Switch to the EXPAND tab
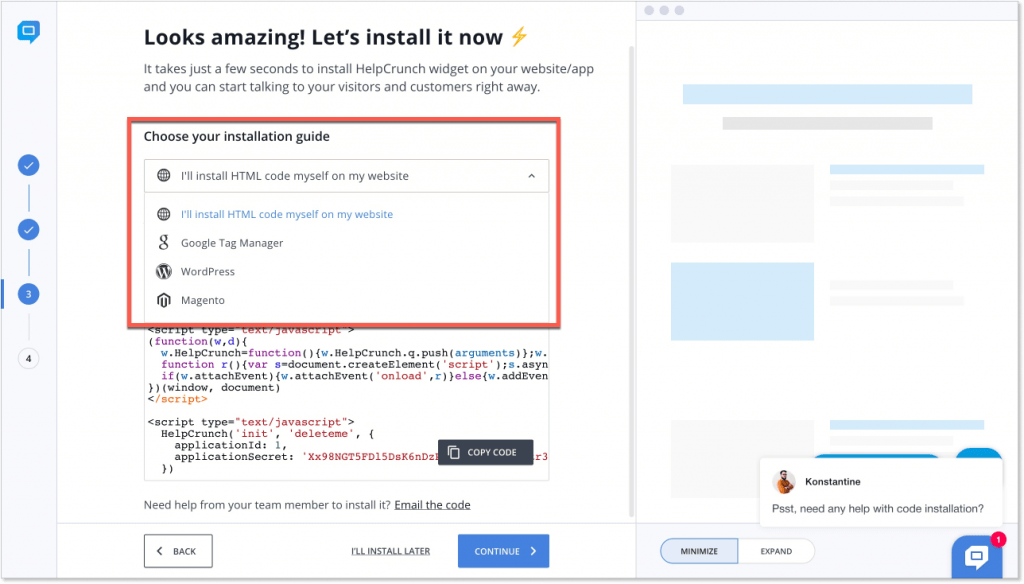 pyautogui.click(x=778, y=550)
